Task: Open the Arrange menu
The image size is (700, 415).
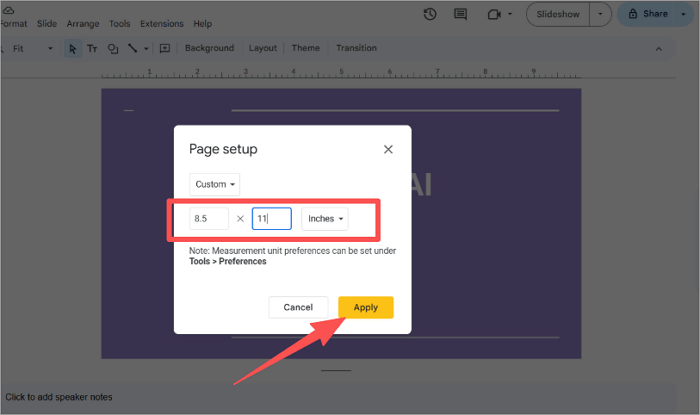Action: pos(83,23)
